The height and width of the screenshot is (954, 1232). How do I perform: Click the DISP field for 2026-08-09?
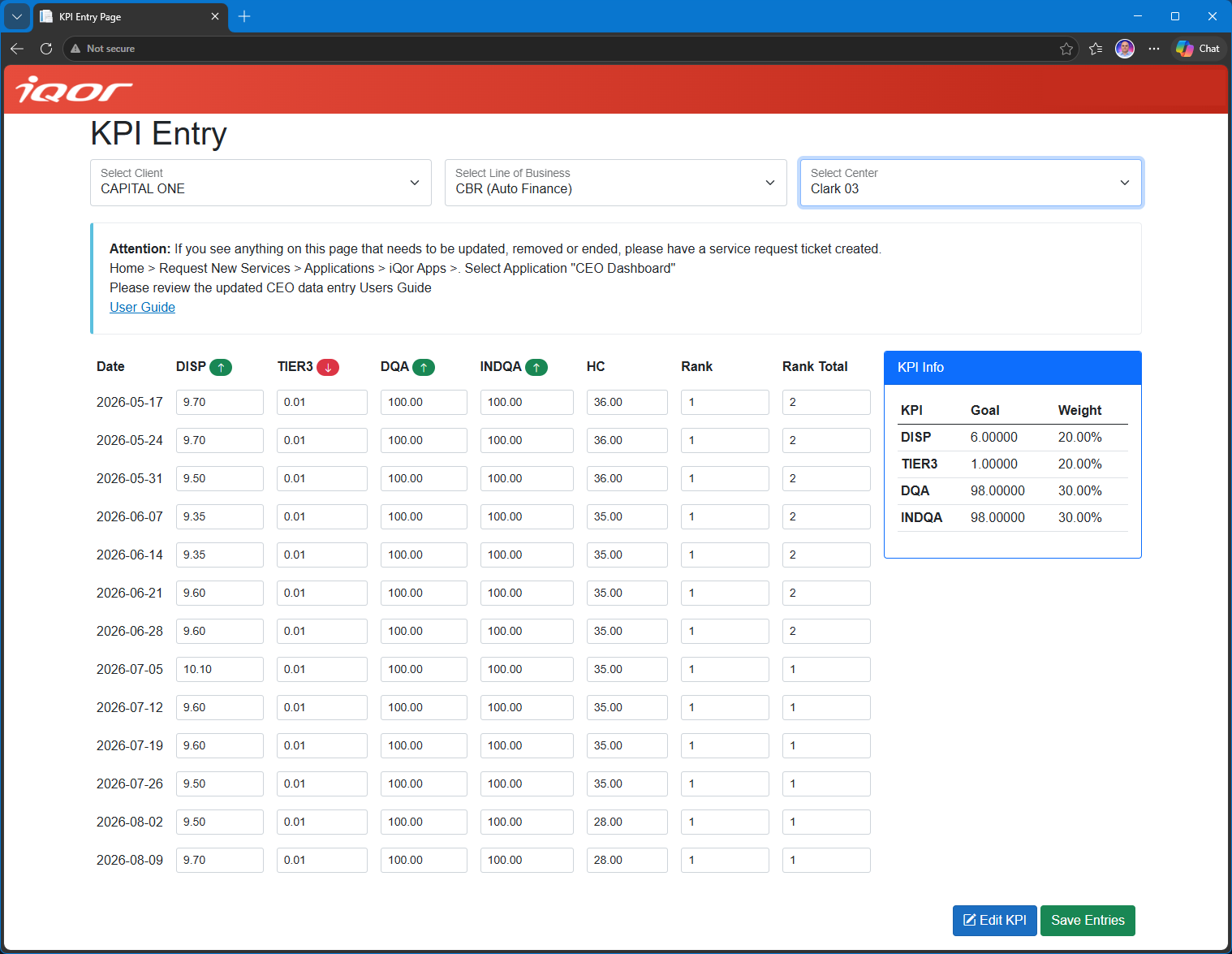coord(220,860)
